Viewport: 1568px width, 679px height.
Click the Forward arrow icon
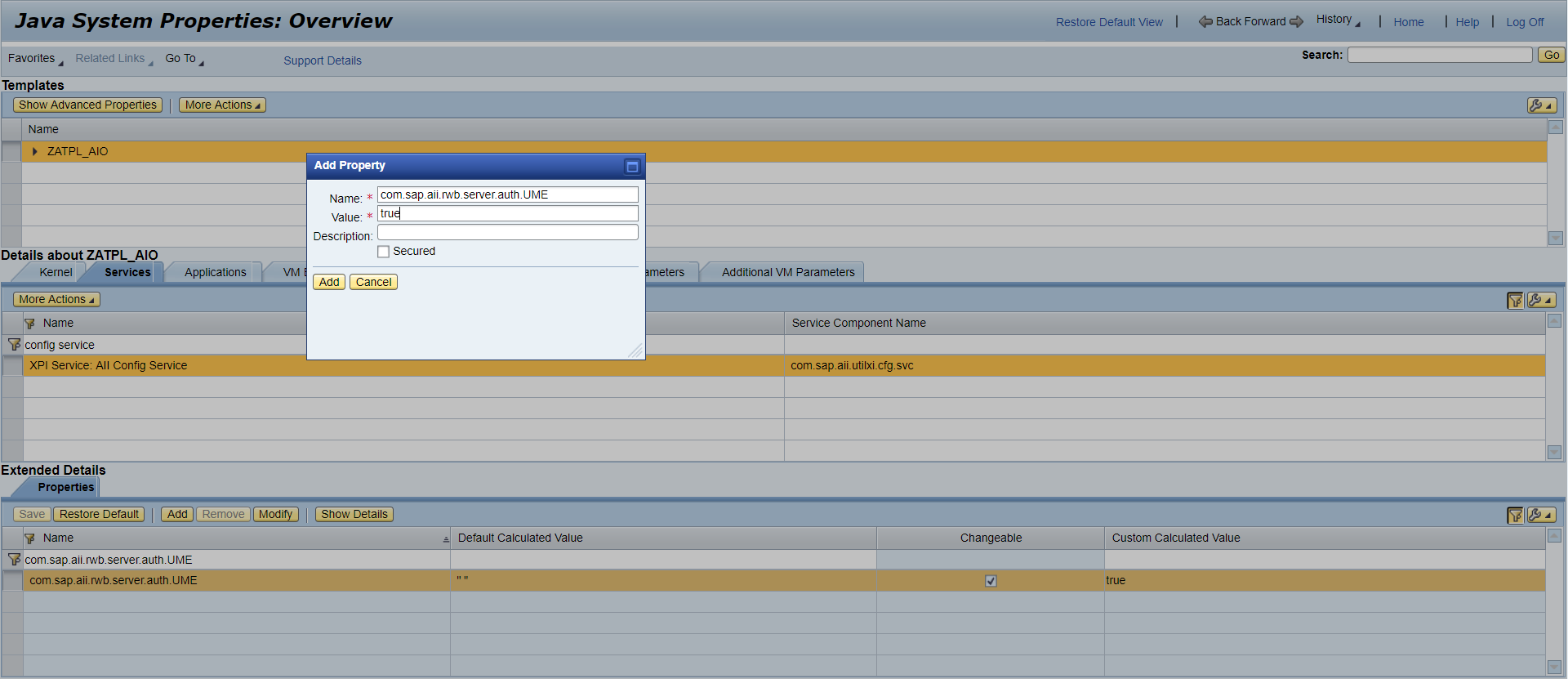1296,22
